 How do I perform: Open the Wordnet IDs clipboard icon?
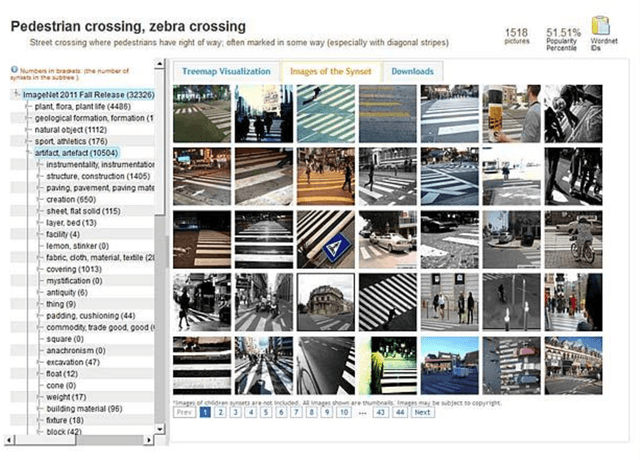coord(600,26)
